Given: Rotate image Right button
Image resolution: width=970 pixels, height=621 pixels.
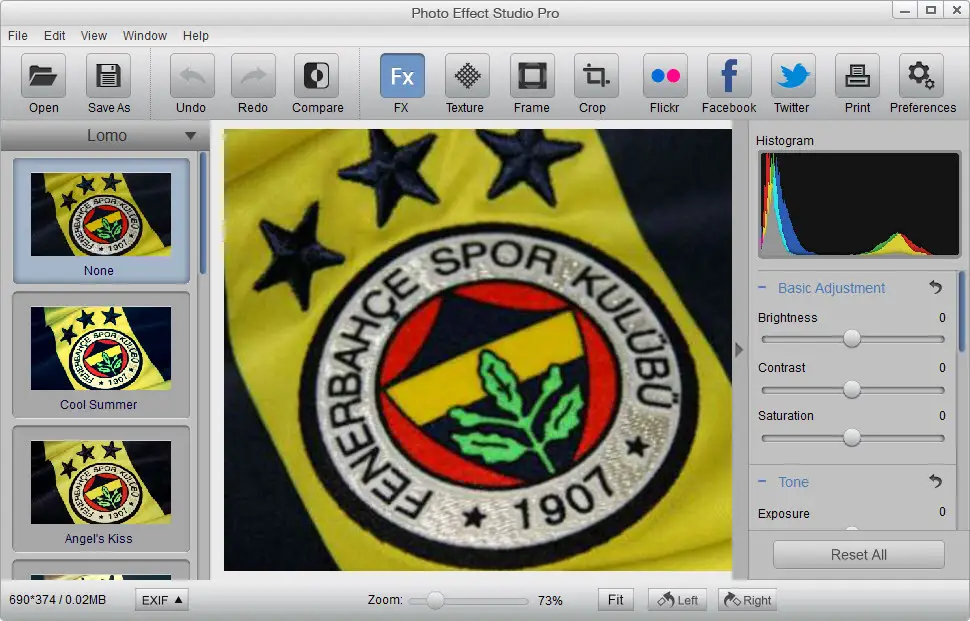Looking at the screenshot, I should pos(747,600).
